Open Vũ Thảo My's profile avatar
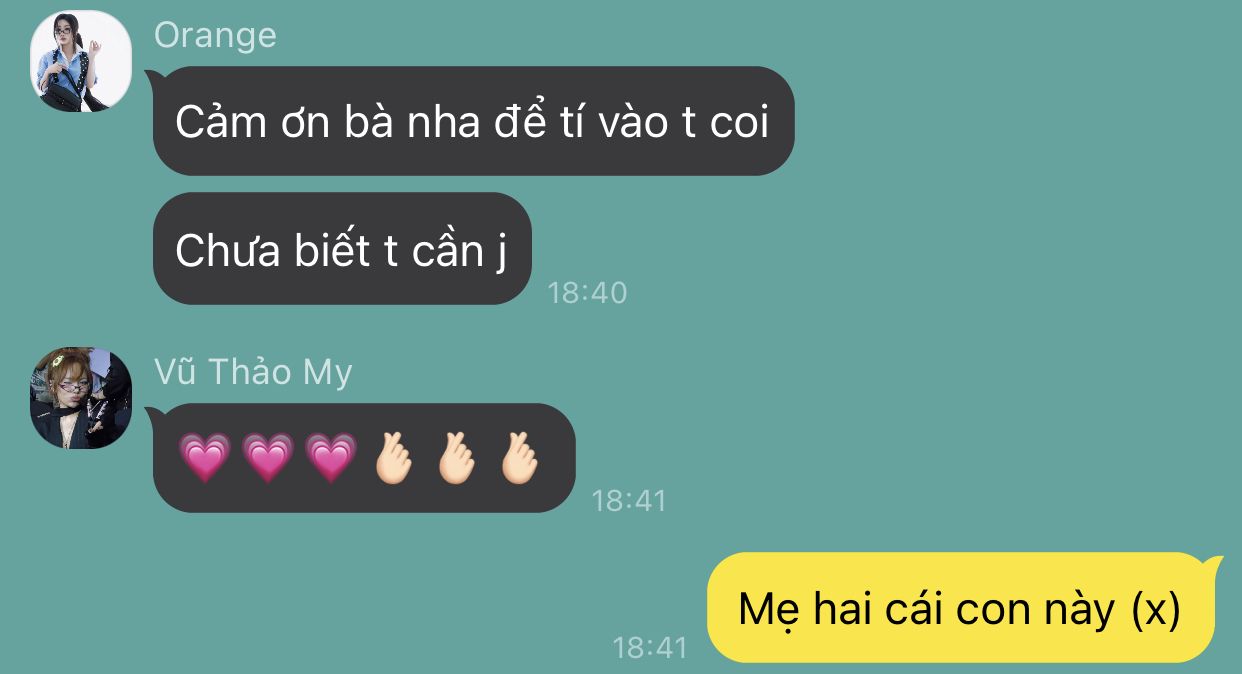Viewport: 1242px width, 674px height. pyautogui.click(x=82, y=398)
